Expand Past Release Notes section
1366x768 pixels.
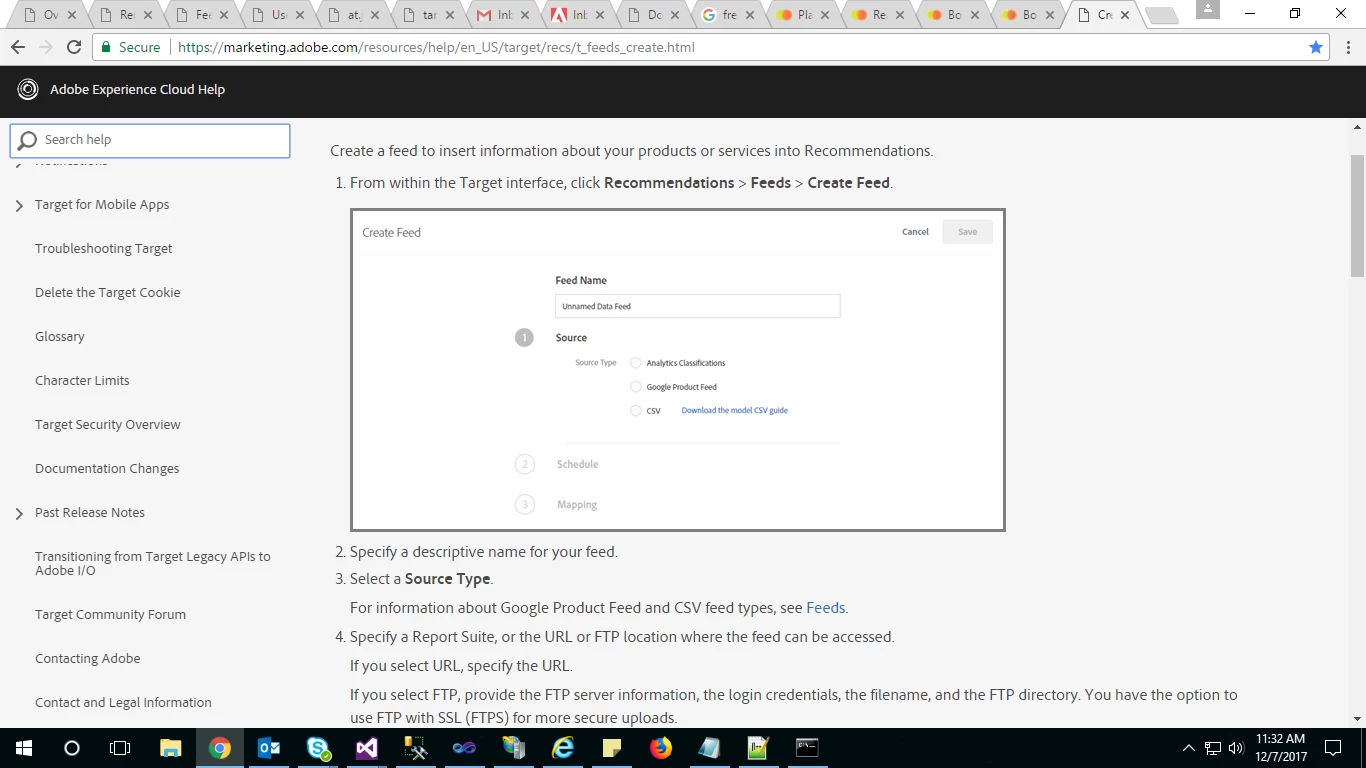click(x=19, y=513)
